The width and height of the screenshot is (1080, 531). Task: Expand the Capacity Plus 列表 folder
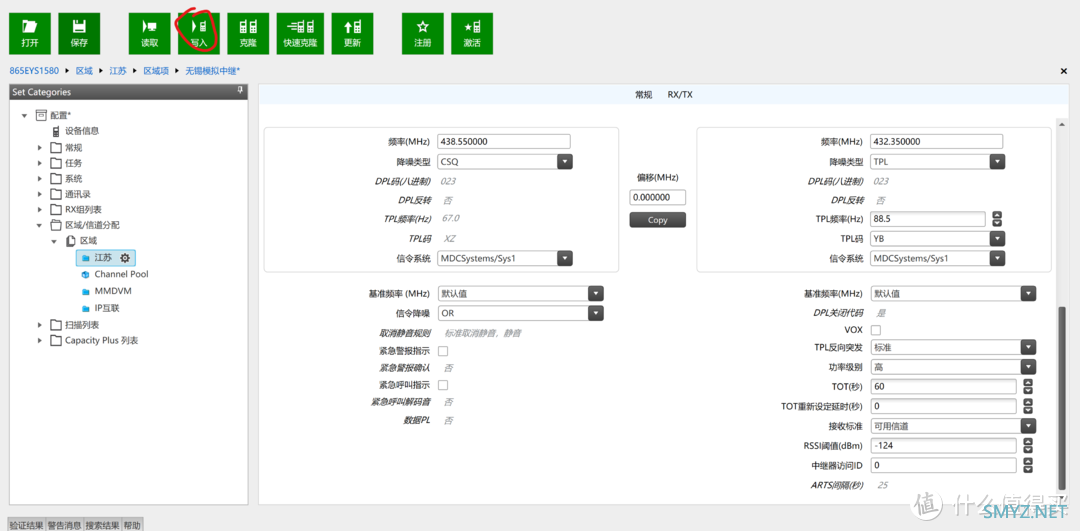[x=40, y=340]
